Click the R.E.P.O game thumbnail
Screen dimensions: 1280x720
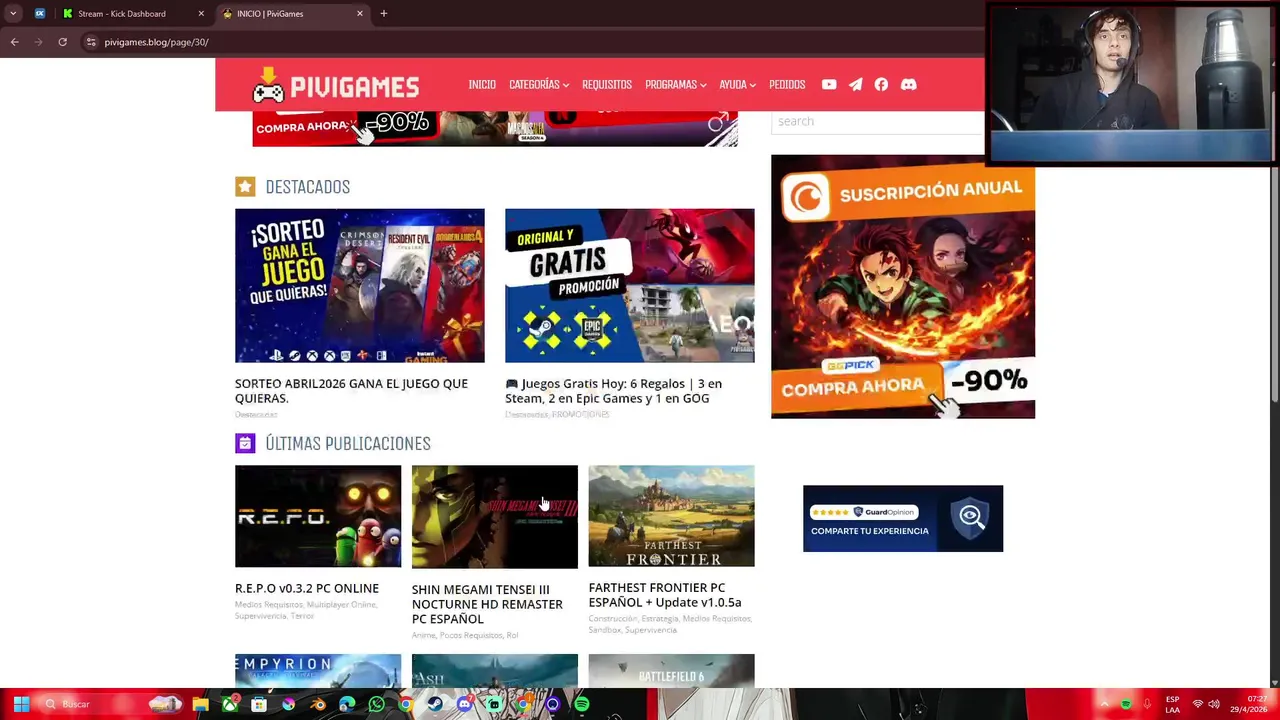click(318, 516)
